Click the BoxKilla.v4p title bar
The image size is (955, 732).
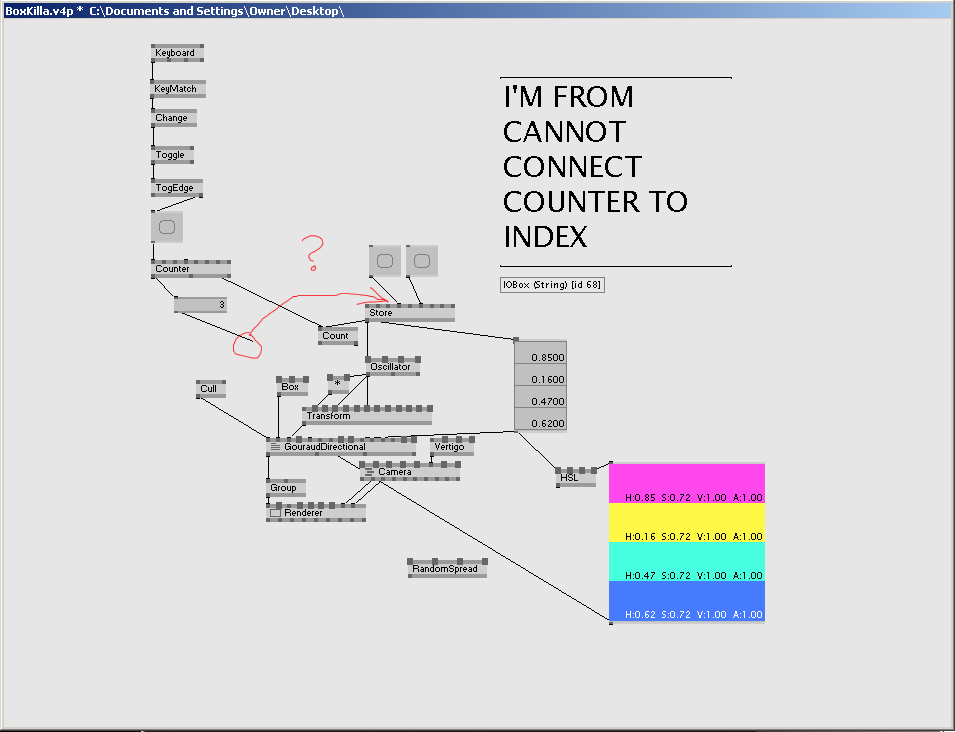tap(478, 10)
